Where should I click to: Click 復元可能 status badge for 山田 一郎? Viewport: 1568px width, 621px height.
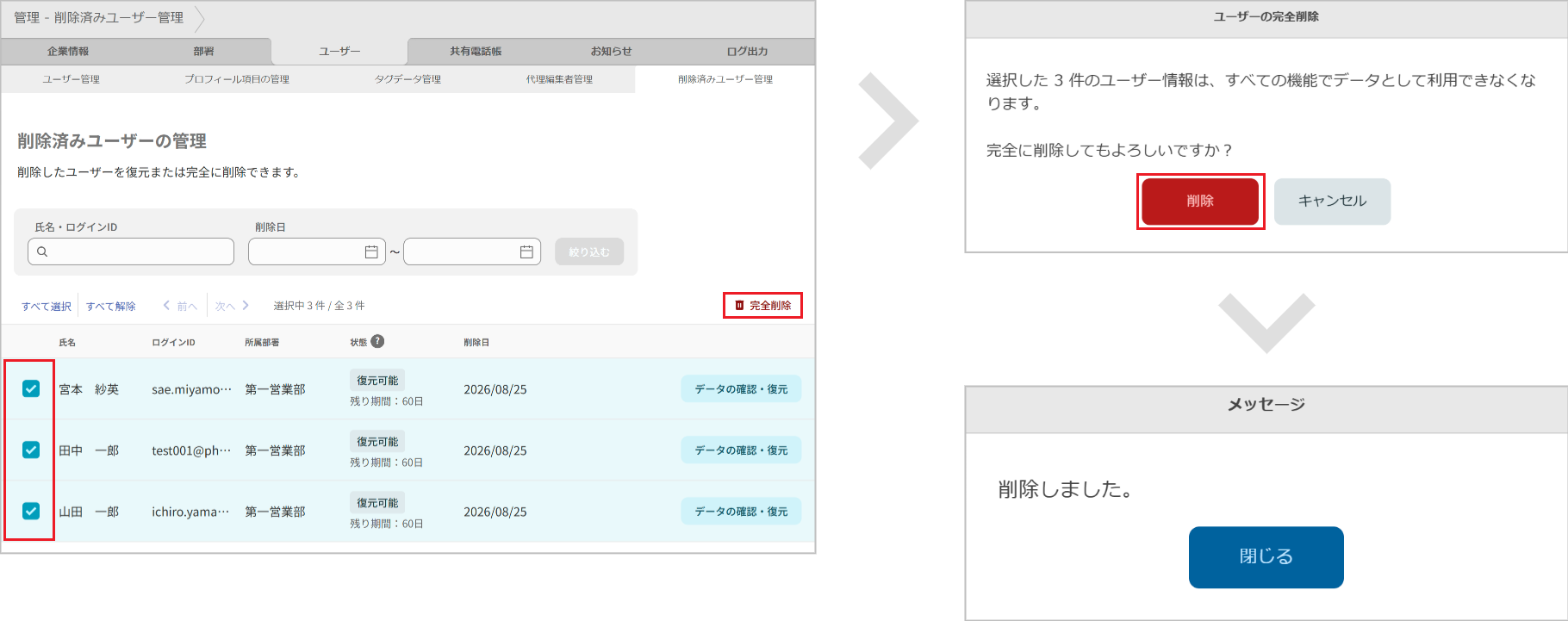pyautogui.click(x=377, y=502)
